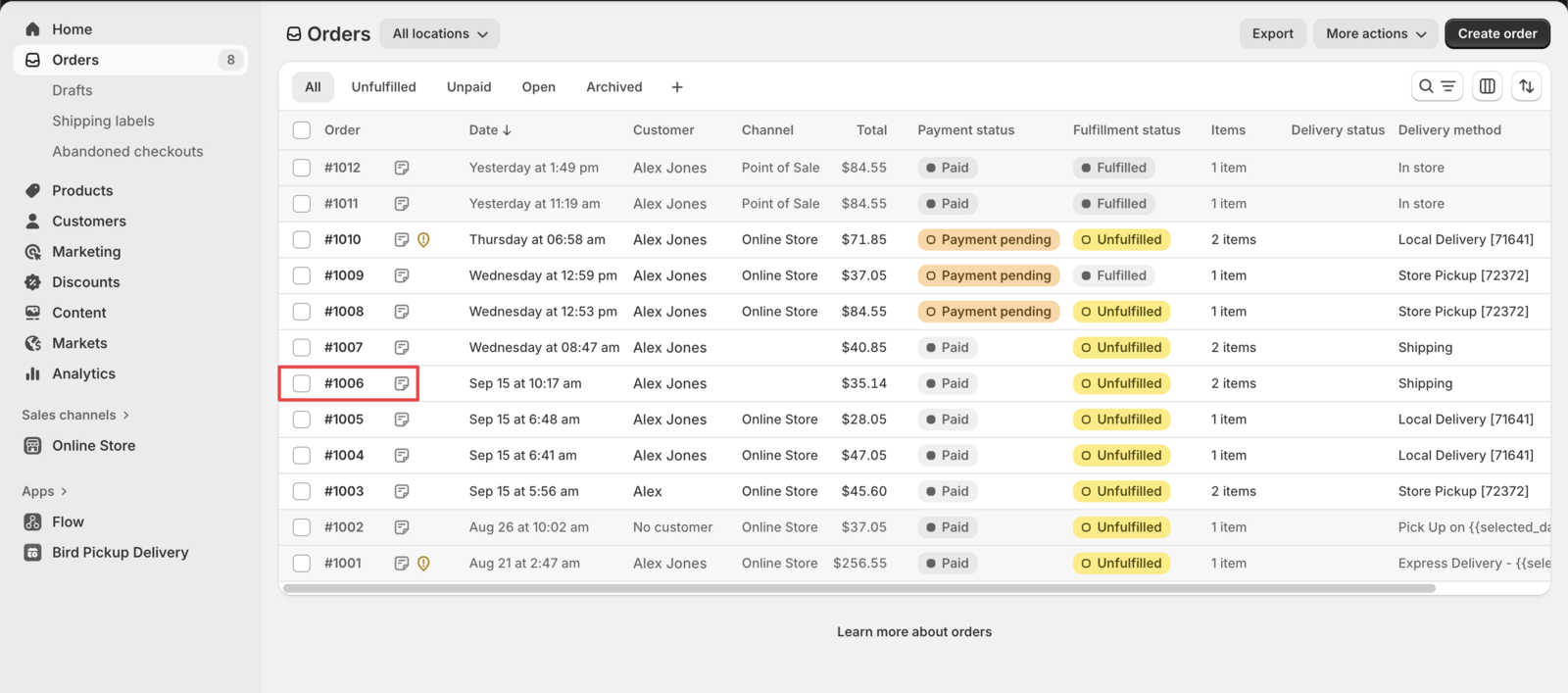Click the $256.55 total of order #1001
This screenshot has width=1568, height=693.
[x=859, y=563]
